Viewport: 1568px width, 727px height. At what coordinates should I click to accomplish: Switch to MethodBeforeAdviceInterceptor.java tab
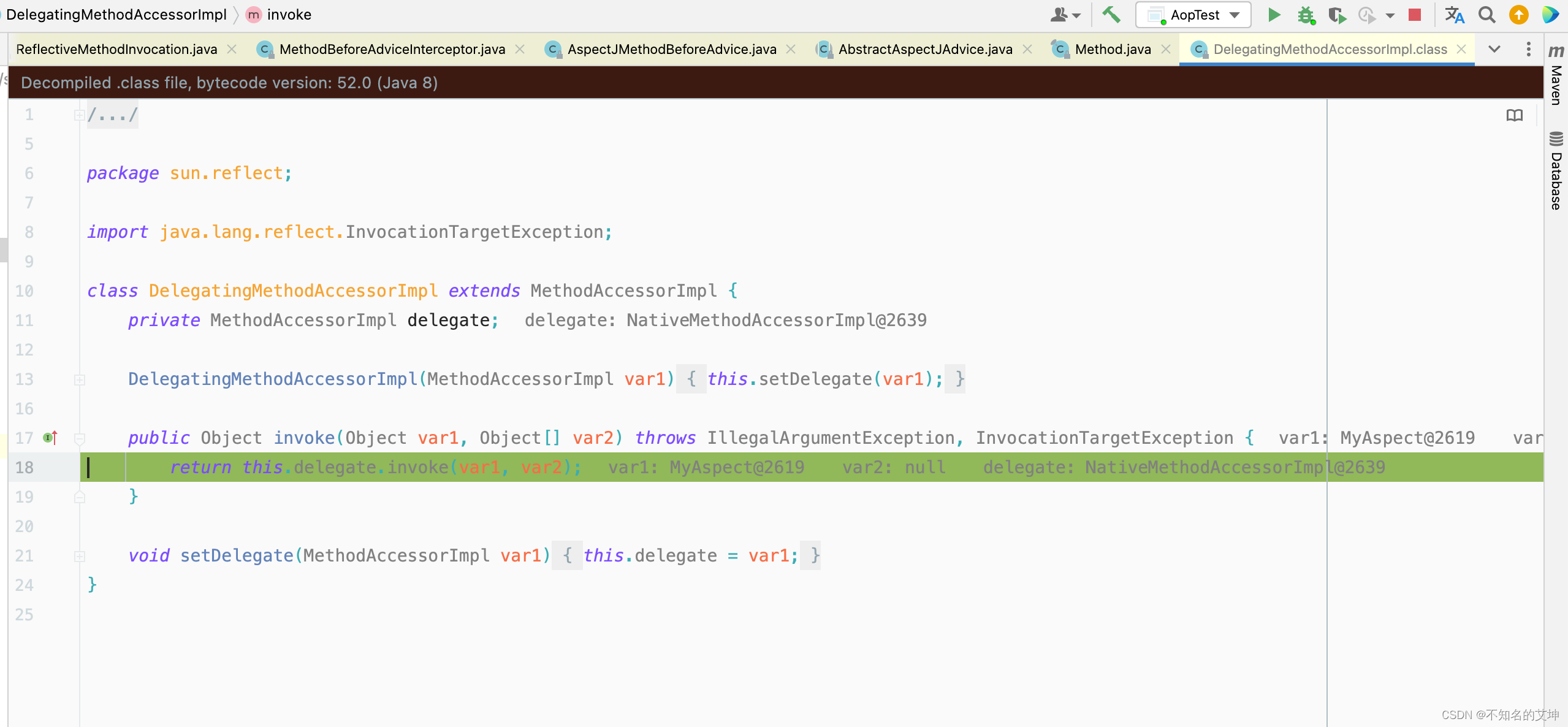[392, 49]
